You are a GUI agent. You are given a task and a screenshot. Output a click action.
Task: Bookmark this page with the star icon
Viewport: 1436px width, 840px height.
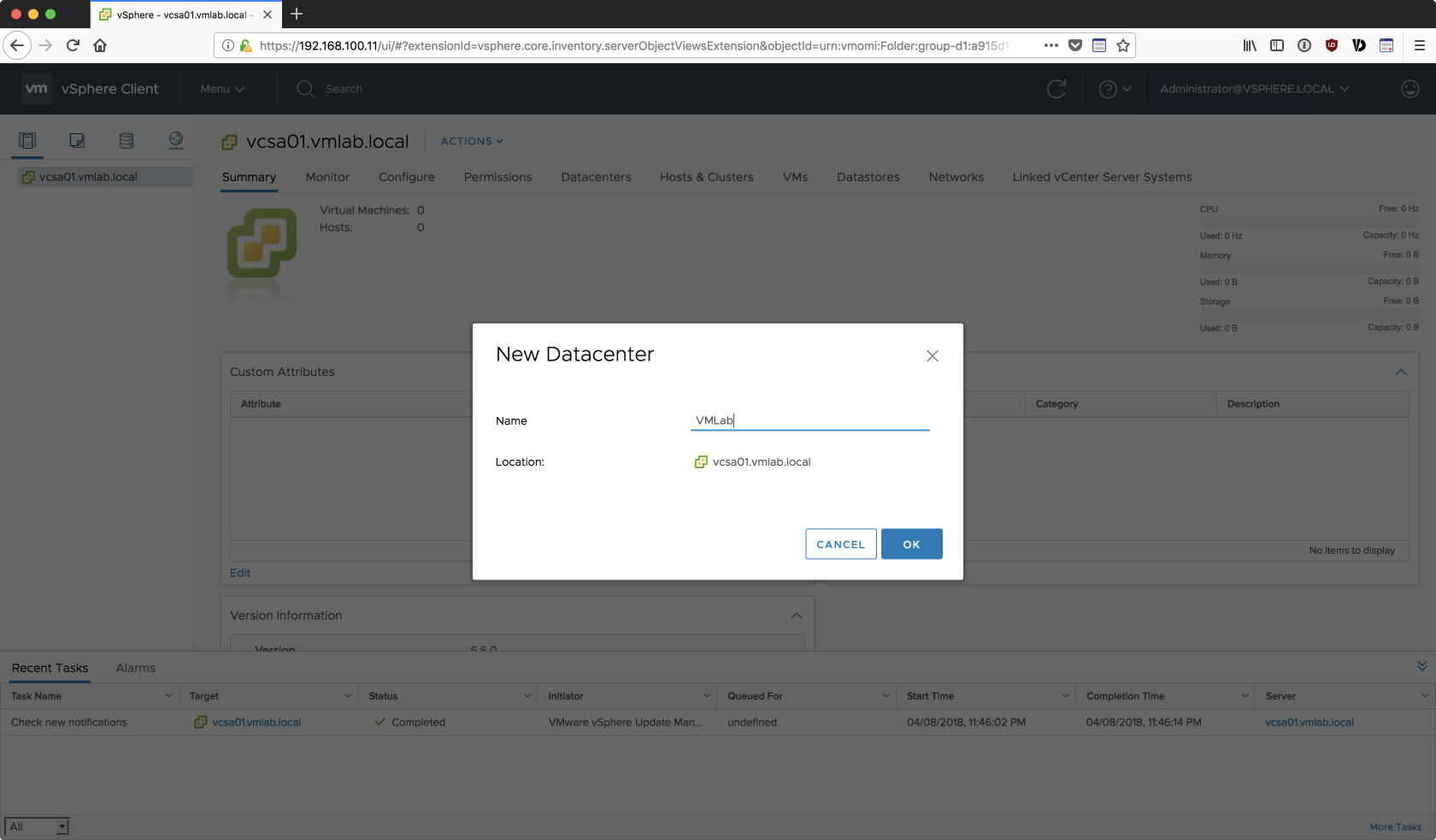pyautogui.click(x=1123, y=45)
